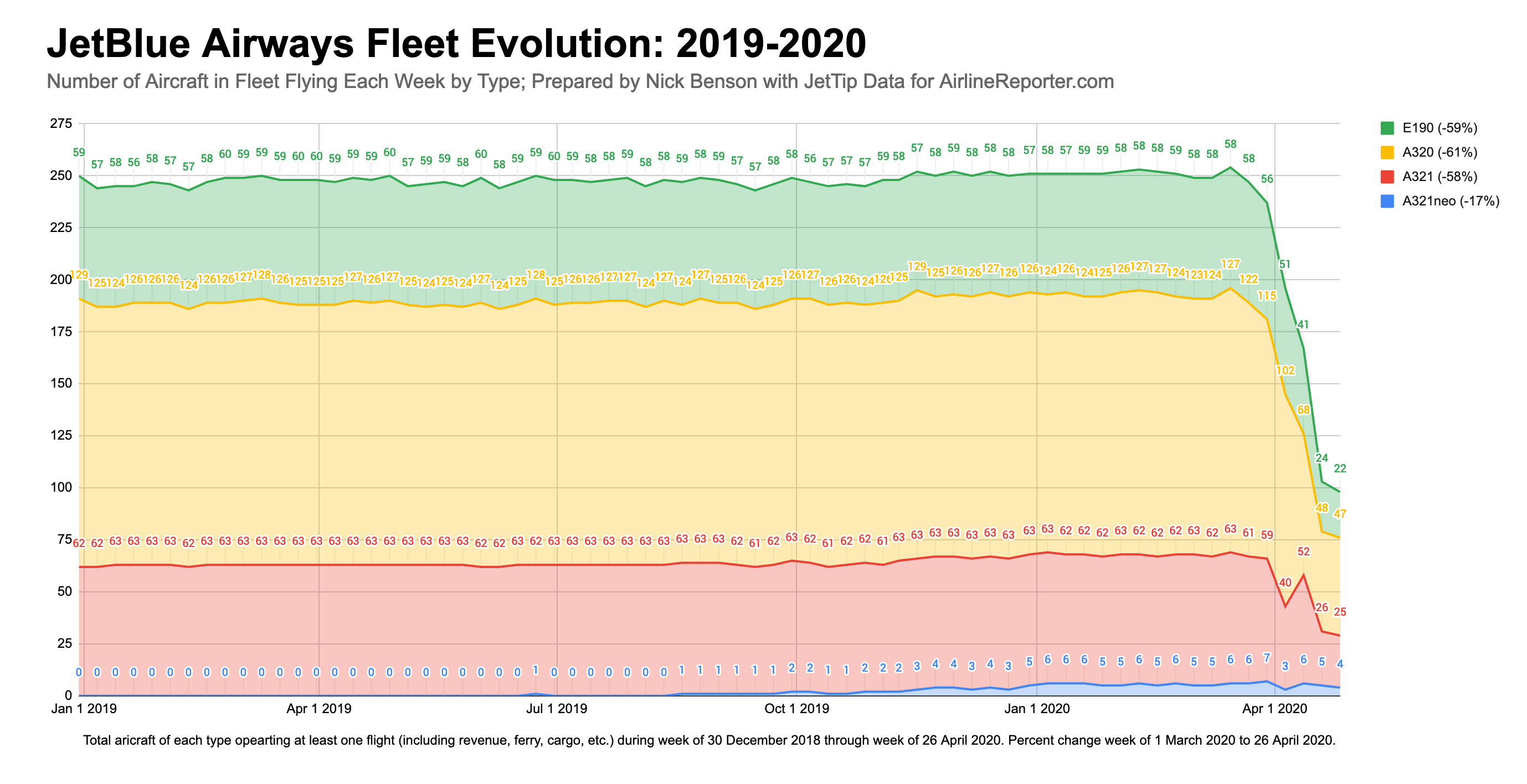The width and height of the screenshot is (1527, 784).
Task: Click the Jan 1 2019 axis label
Action: (84, 708)
